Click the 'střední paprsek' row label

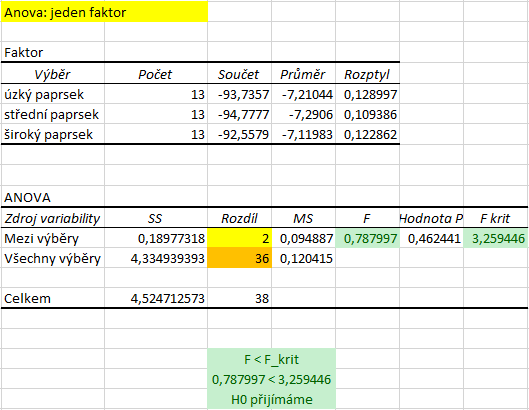[x=53, y=114]
